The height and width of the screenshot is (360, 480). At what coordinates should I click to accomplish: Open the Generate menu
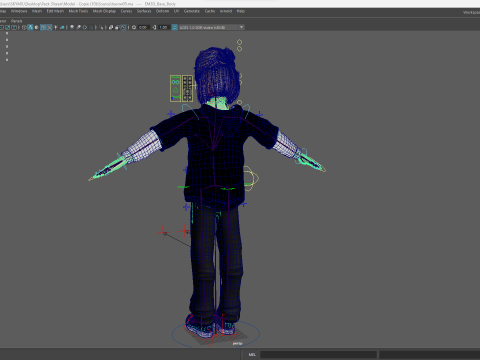tap(192, 11)
